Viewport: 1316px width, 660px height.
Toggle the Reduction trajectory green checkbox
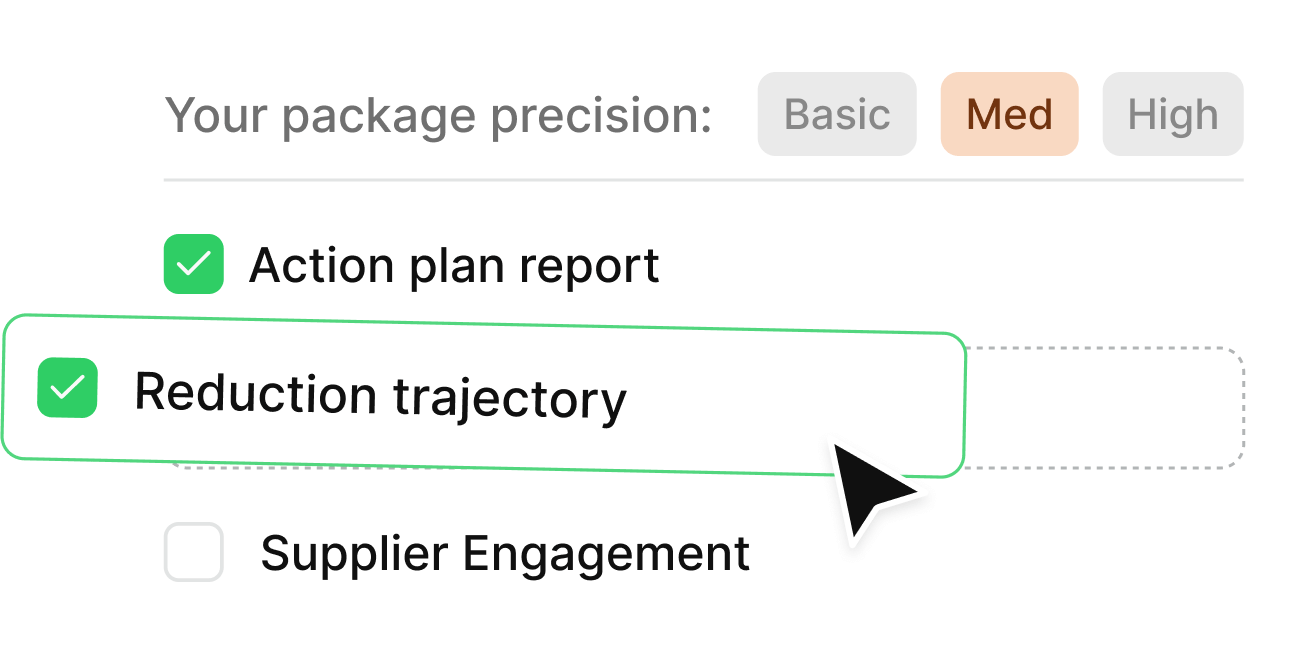(x=67, y=388)
